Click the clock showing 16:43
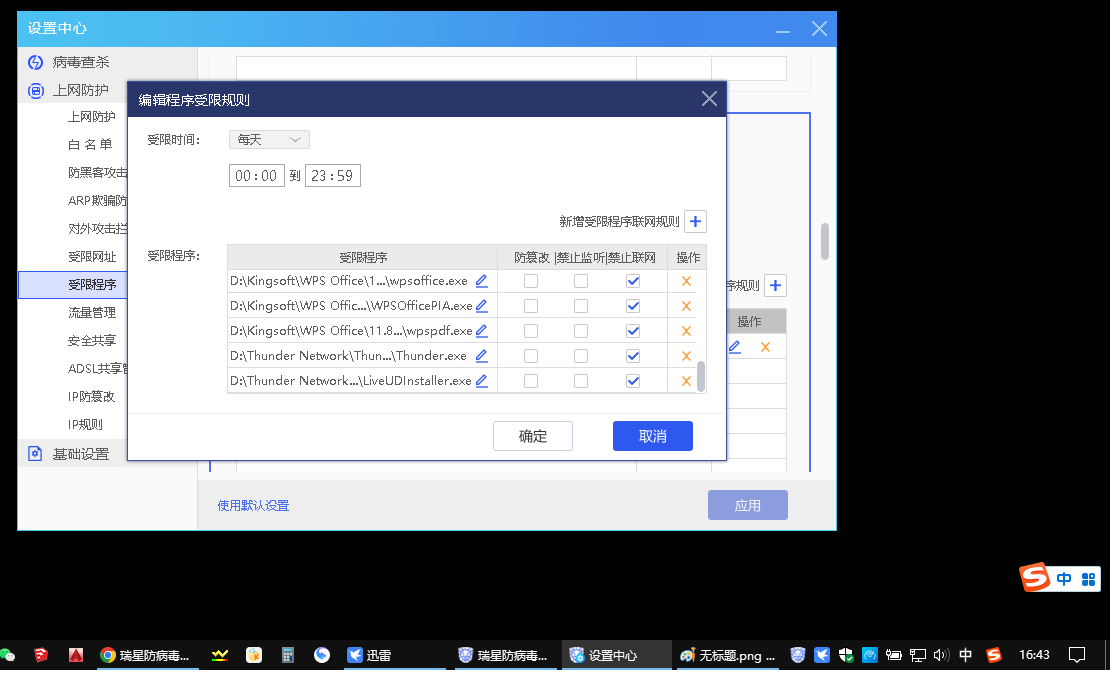This screenshot has width=1112, height=673. pyautogui.click(x=1034, y=655)
